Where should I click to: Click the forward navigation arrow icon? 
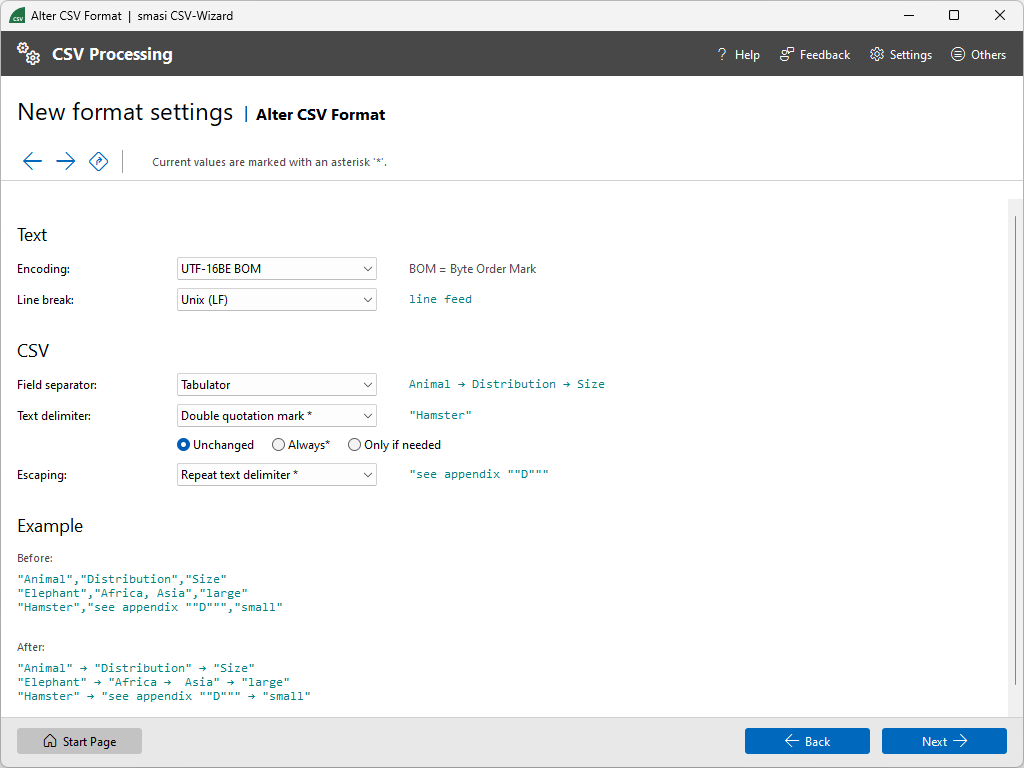tap(65, 161)
